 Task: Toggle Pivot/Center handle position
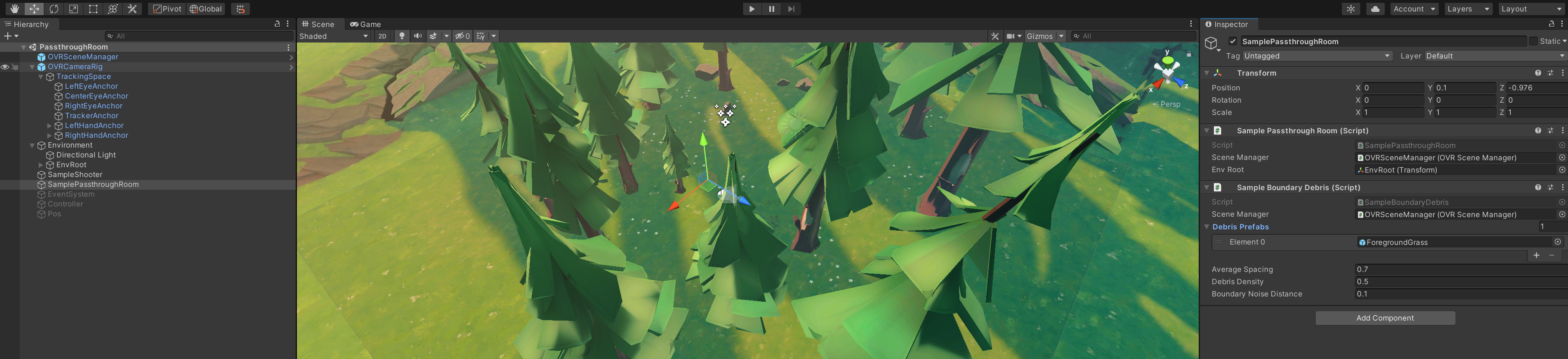(x=167, y=9)
